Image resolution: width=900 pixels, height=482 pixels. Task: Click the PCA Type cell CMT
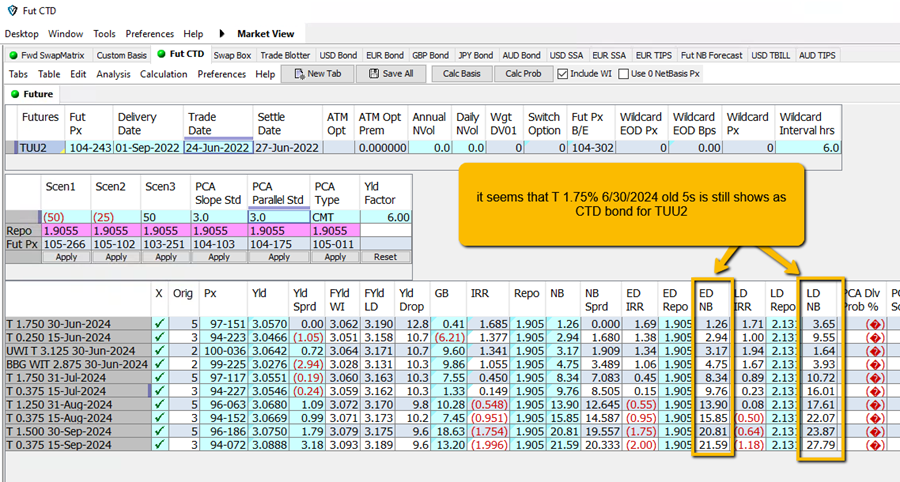tap(335, 217)
